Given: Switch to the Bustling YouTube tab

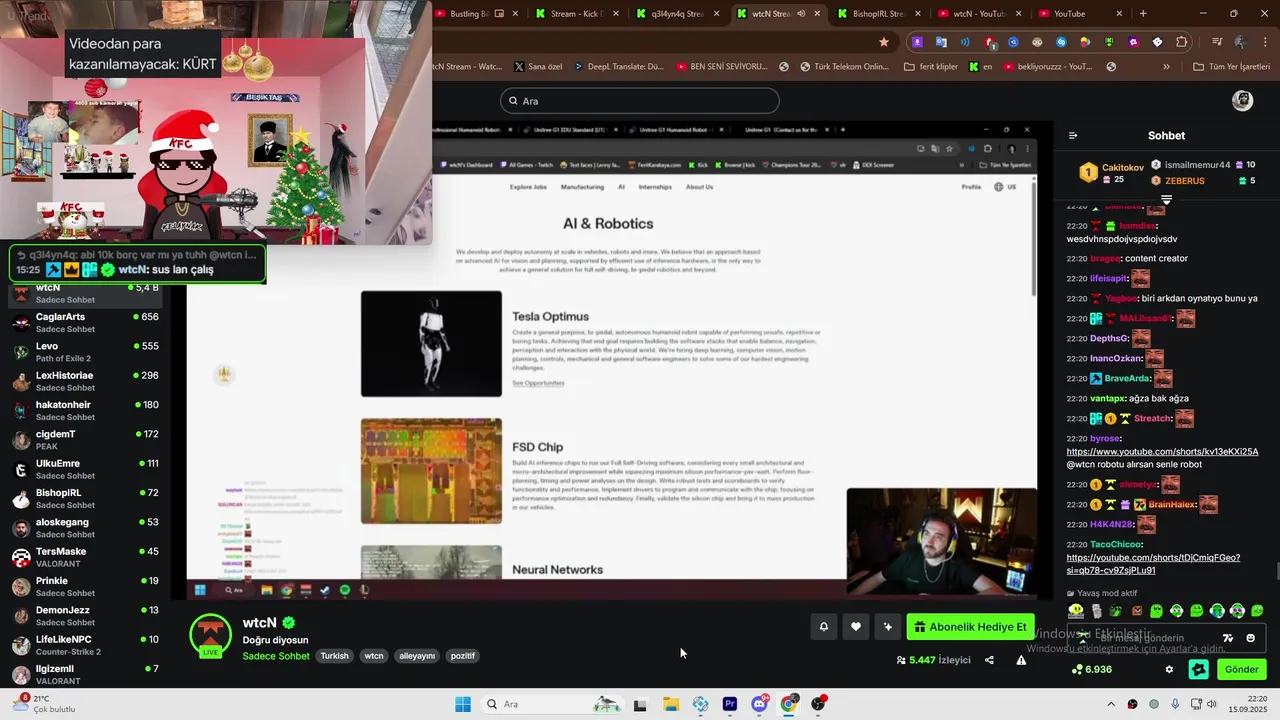Looking at the screenshot, I should [476, 14].
